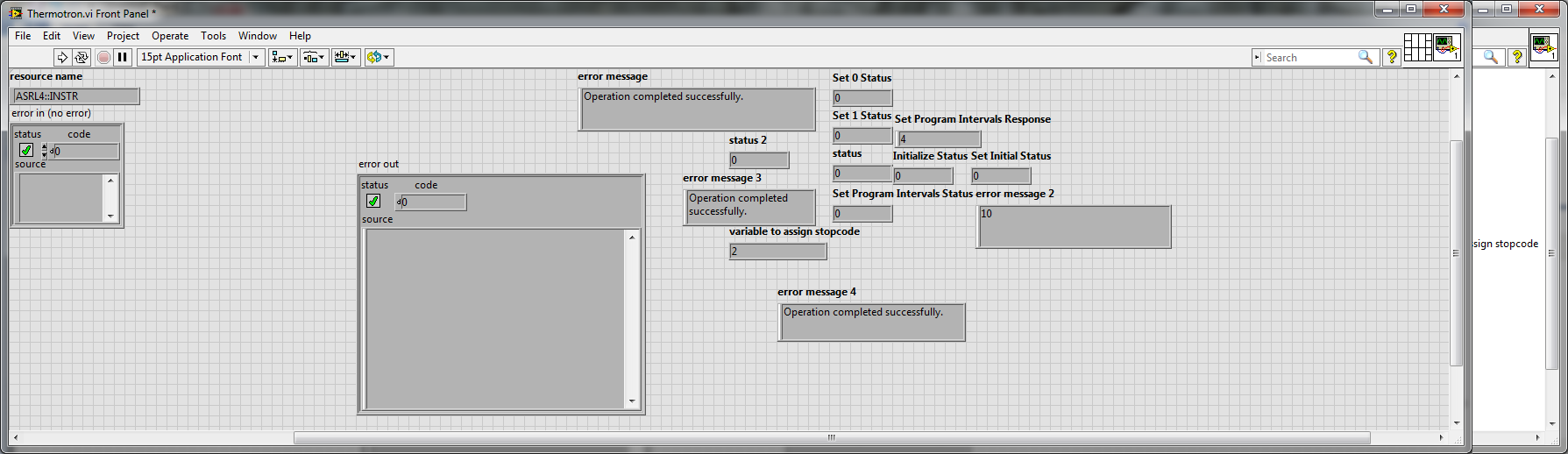Click the front panel horizontal scrollbar thumb
The height and width of the screenshot is (454, 1568).
832,437
